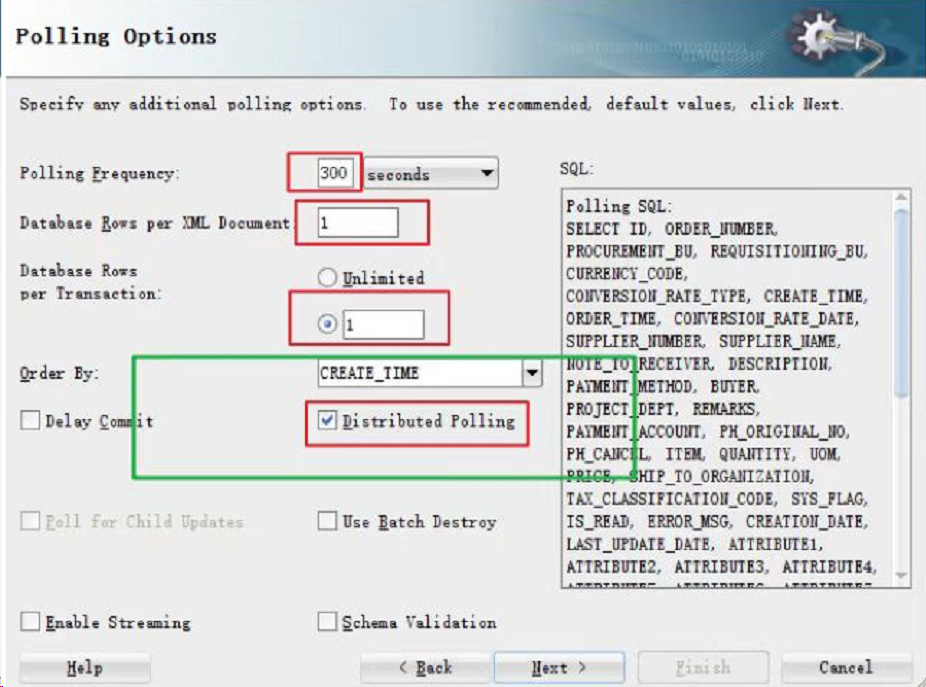Click the Database Rows per XML Document field

[357, 223]
